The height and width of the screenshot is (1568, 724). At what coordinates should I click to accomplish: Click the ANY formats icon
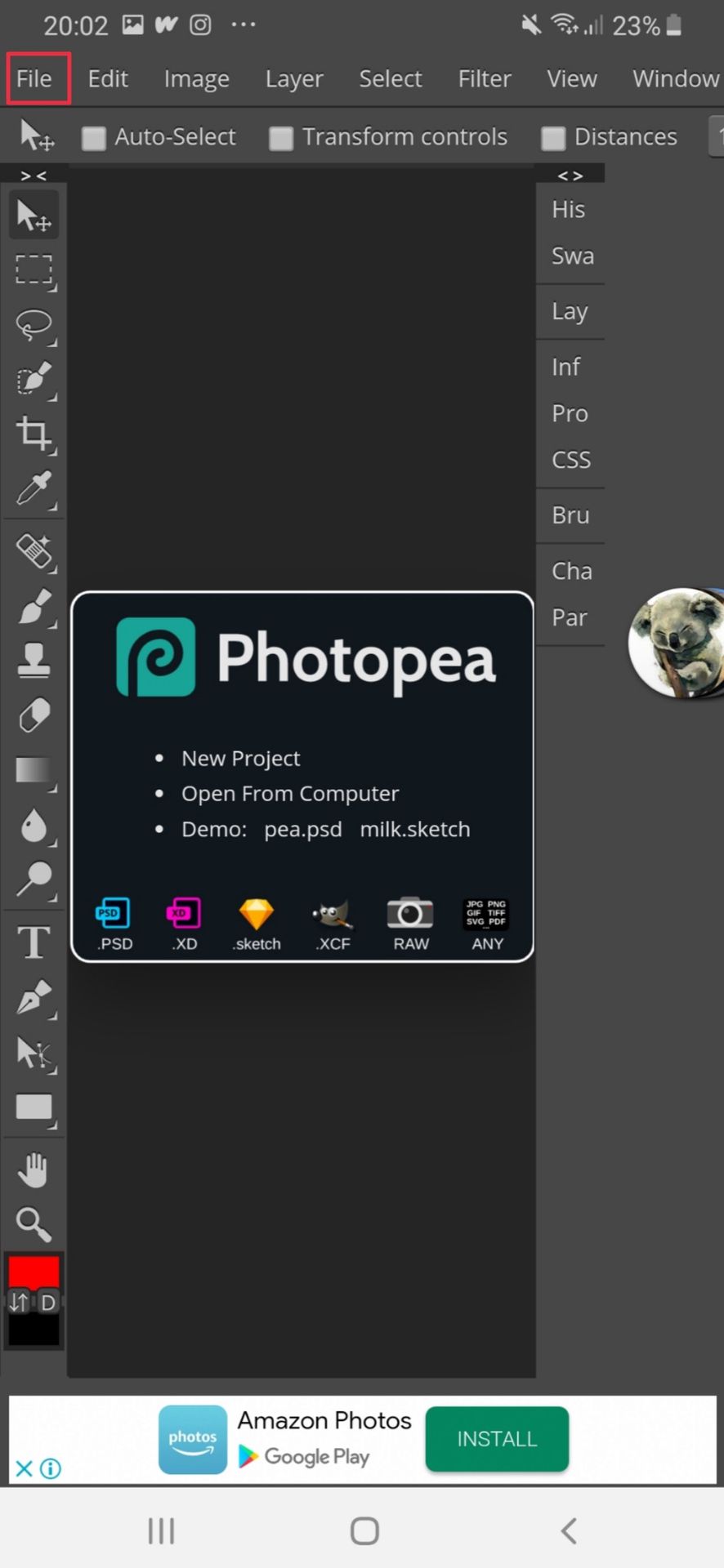[x=487, y=924]
